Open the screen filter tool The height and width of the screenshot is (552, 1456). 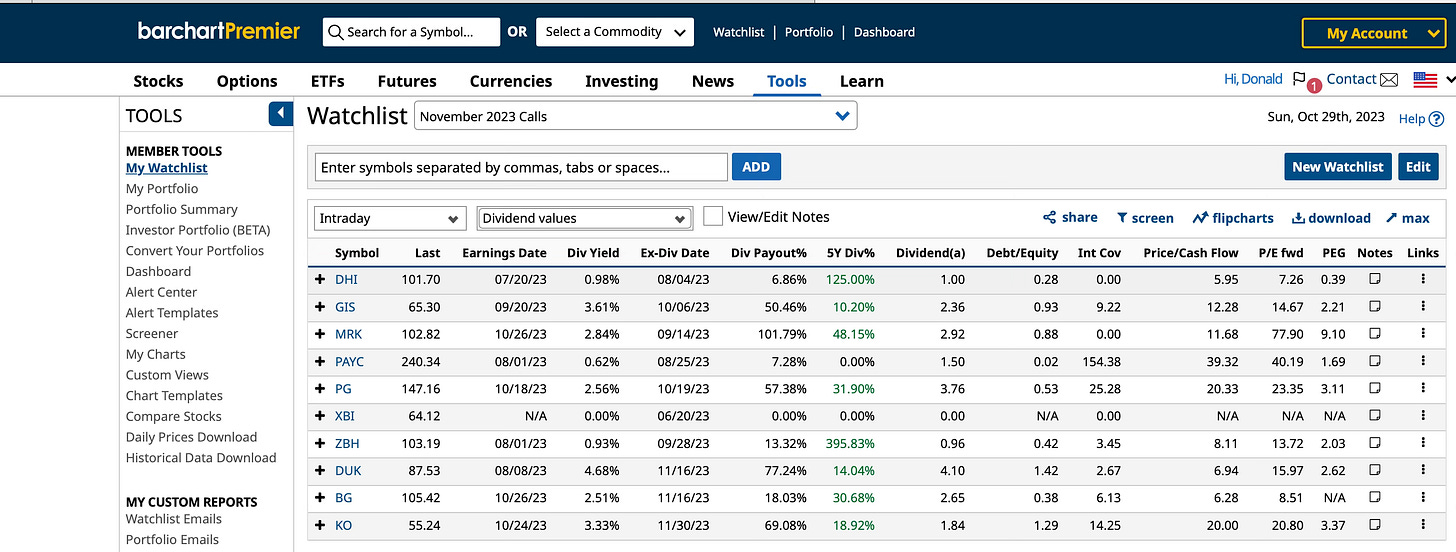tap(1145, 218)
